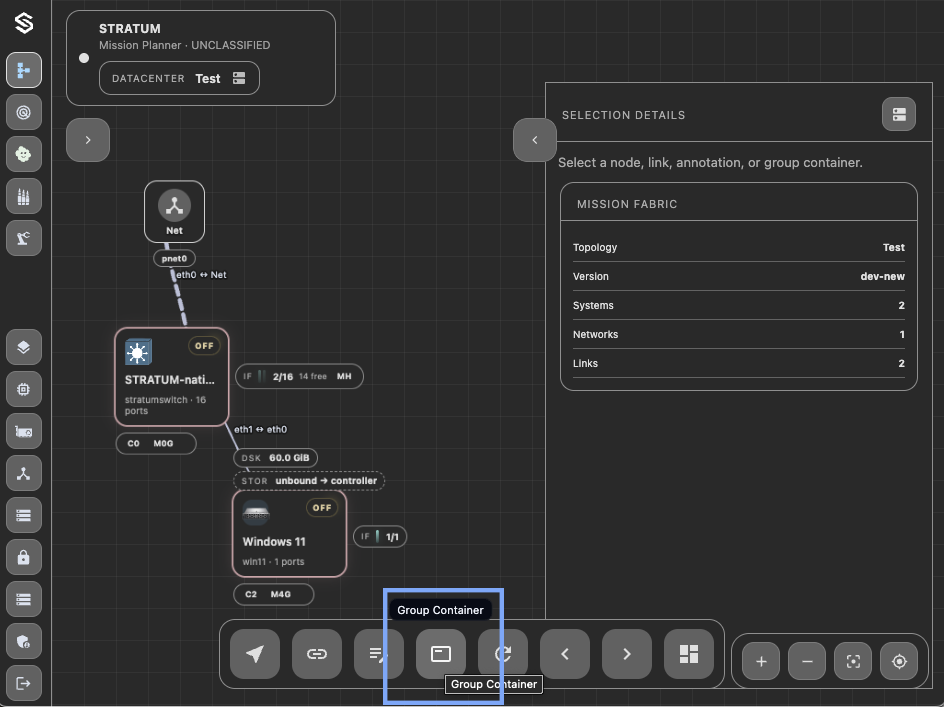Click the Mission Planner UNCLASSIFIED subtitle
Screen dimensions: 944x707
(x=184, y=45)
